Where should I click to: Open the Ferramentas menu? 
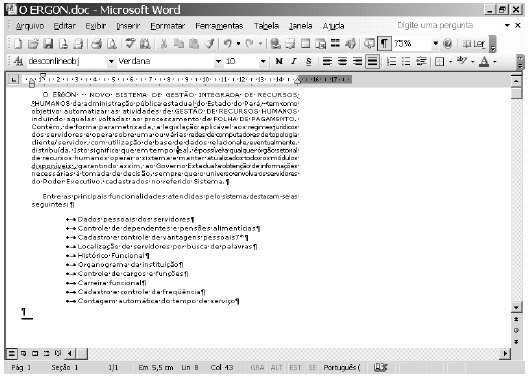click(x=219, y=26)
